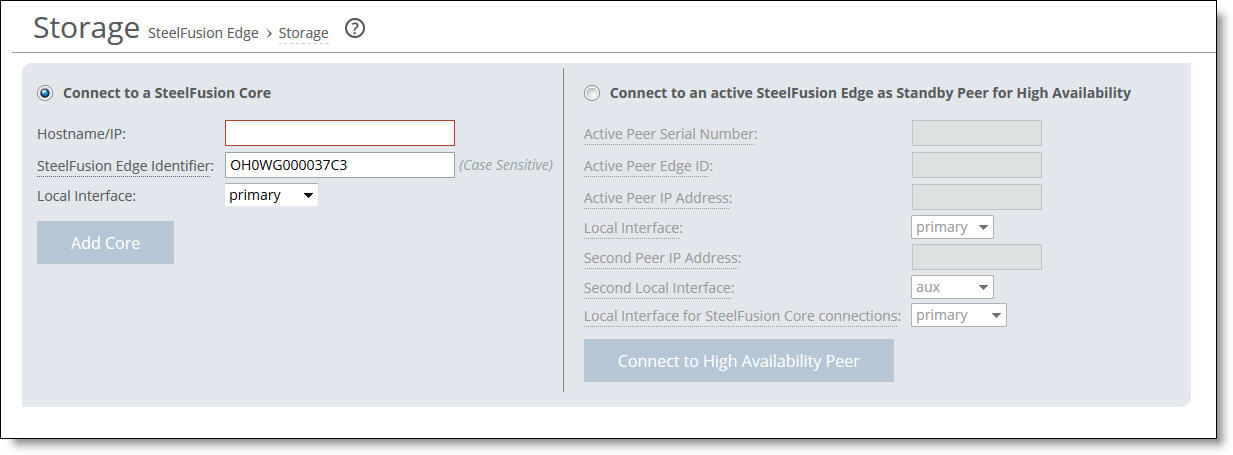Image resolution: width=1233 pixels, height=455 pixels.
Task: Click Active Peer Serial Number field
Action: (x=977, y=133)
